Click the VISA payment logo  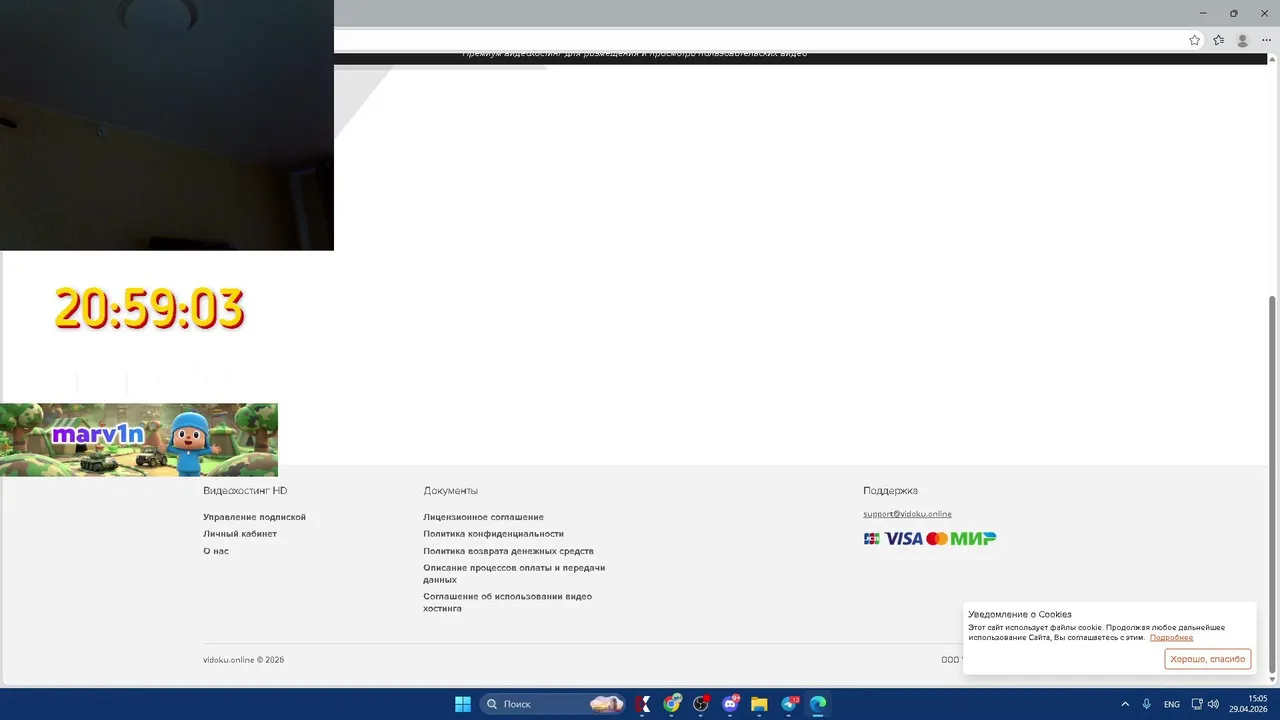tap(903, 538)
